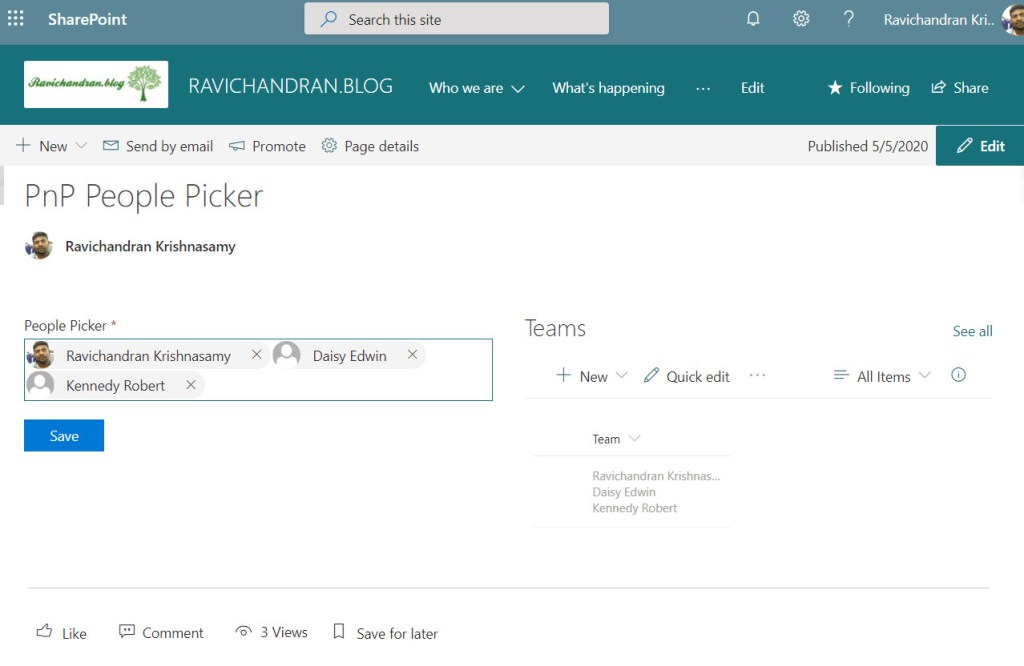This screenshot has height=666, width=1024.
Task: Open the All Items view dropdown
Action: [881, 376]
